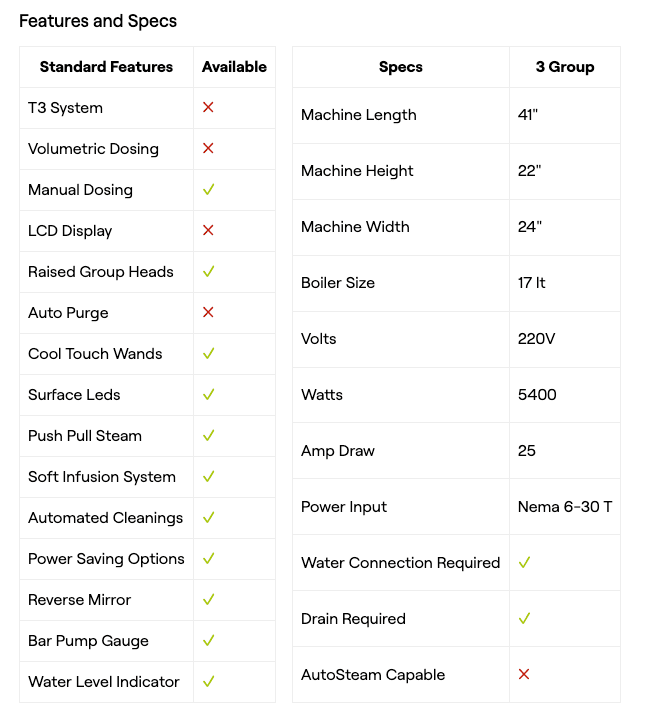Click the Features and Specs heading
Viewport: 651px width, 718px height.
tap(98, 20)
